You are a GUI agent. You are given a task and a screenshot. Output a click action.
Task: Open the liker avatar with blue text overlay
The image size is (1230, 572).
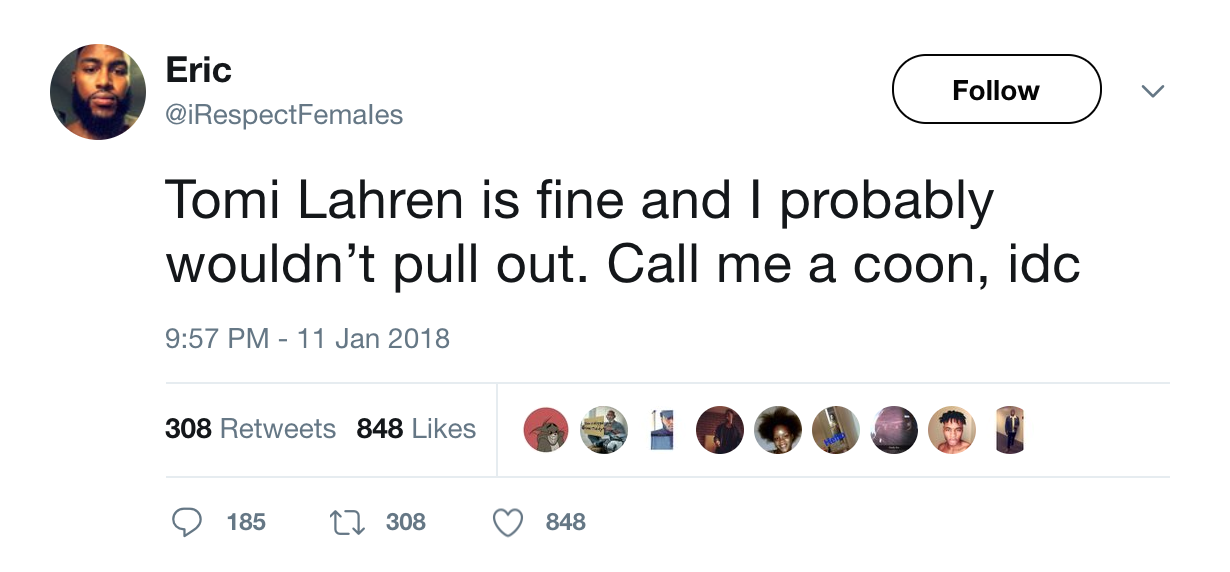click(x=836, y=430)
